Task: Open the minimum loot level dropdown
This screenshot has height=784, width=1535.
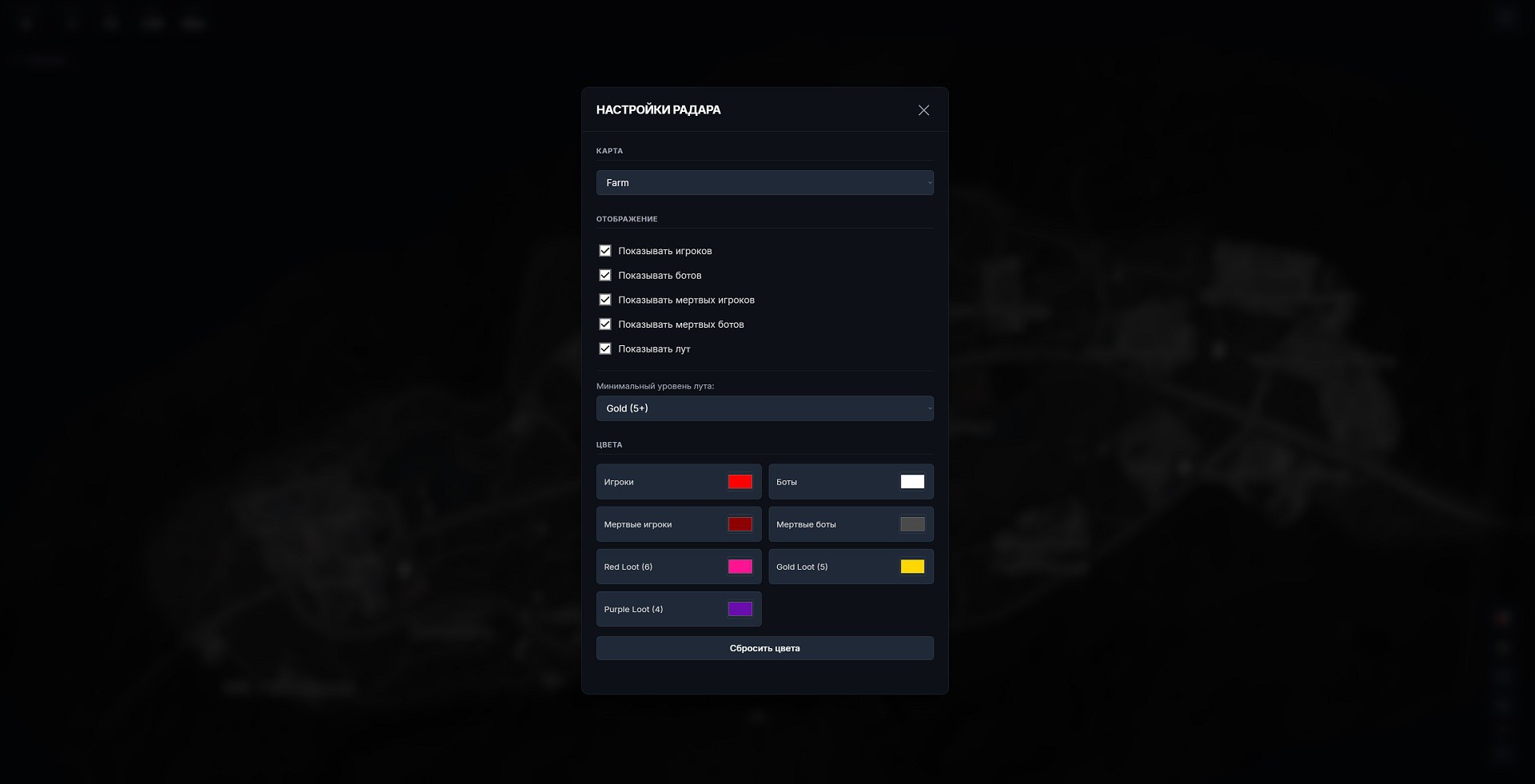Action: click(x=764, y=408)
